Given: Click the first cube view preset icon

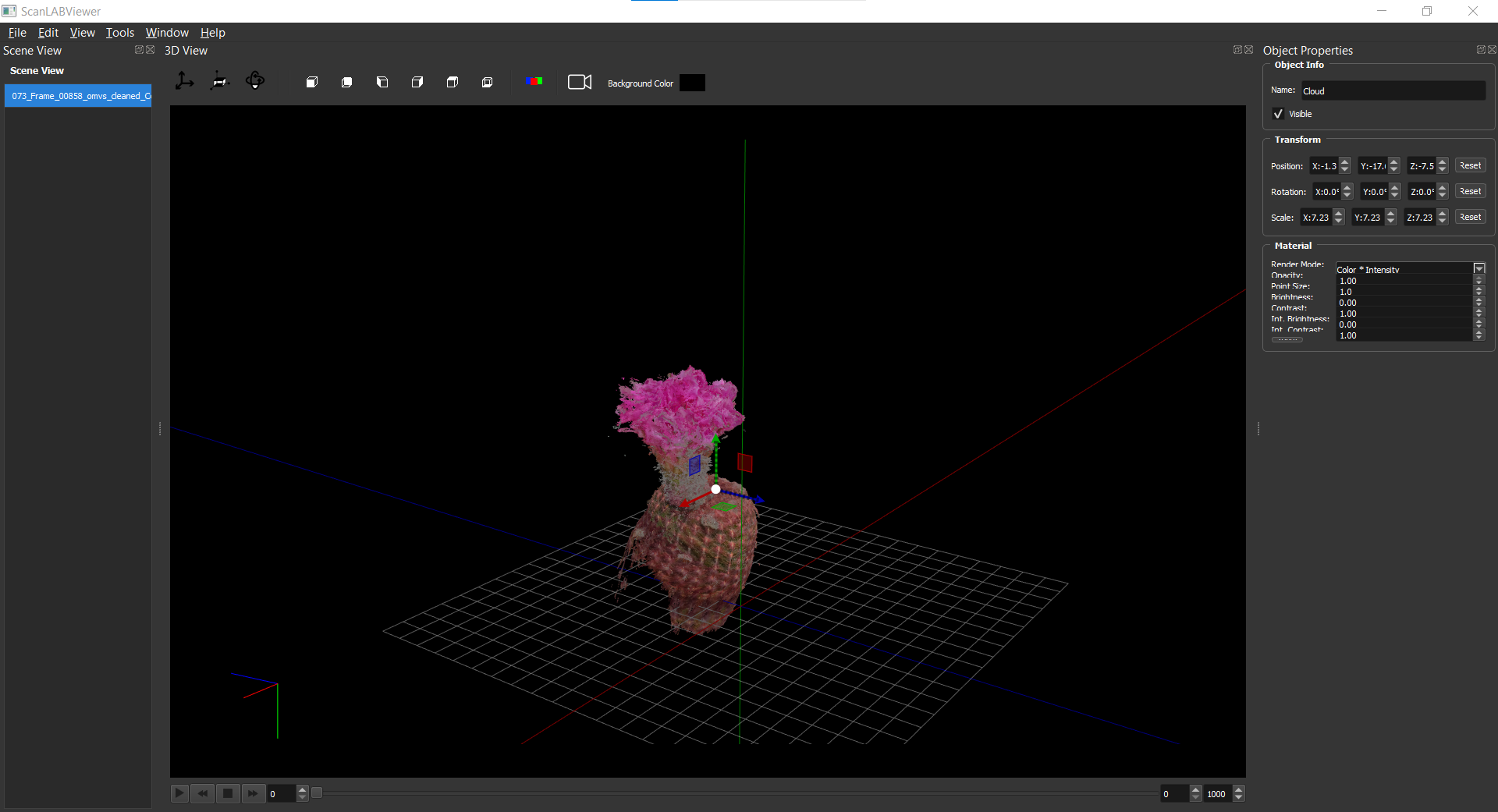Looking at the screenshot, I should point(312,82).
